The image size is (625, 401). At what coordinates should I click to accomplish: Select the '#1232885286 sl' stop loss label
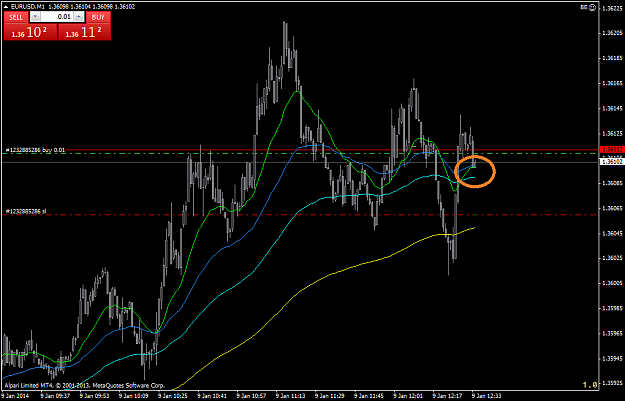click(26, 211)
